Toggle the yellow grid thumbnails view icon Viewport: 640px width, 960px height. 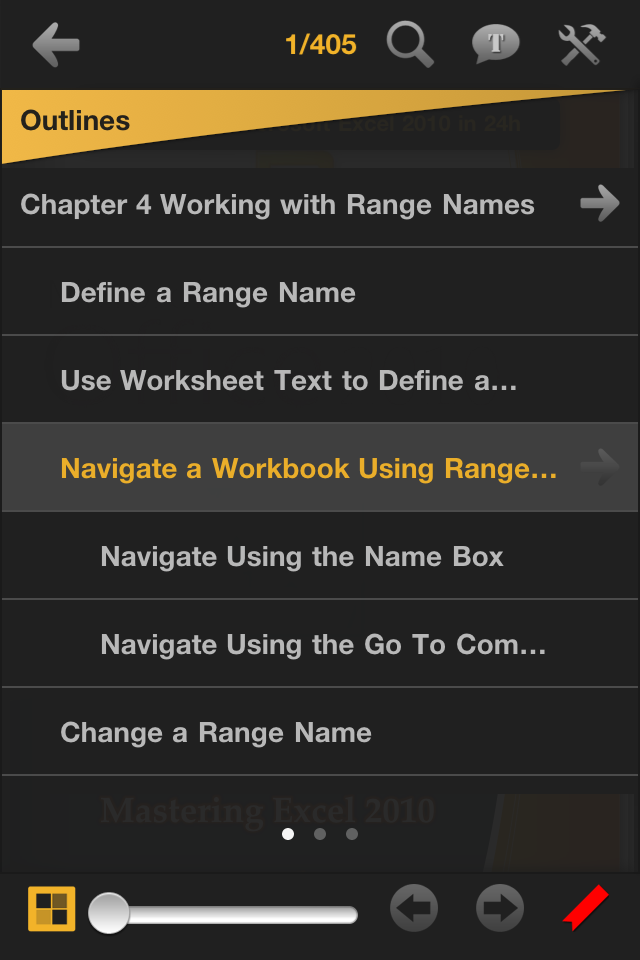pyautogui.click(x=52, y=909)
